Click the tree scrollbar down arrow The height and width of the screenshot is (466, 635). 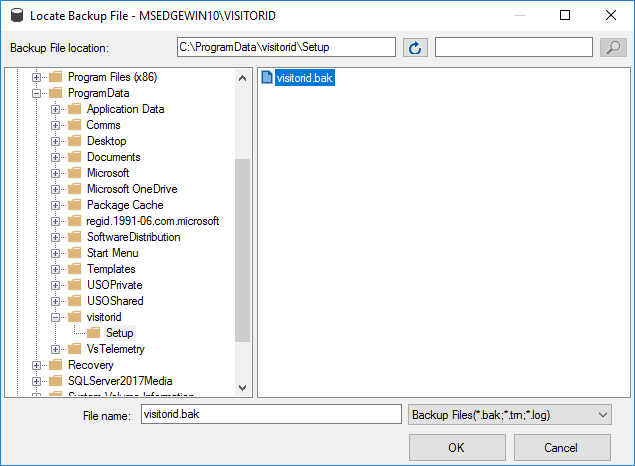243,388
